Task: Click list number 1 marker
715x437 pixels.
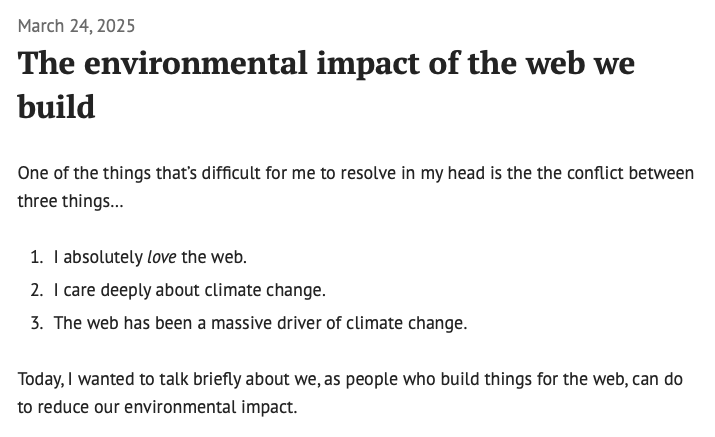Action: [x=37, y=257]
